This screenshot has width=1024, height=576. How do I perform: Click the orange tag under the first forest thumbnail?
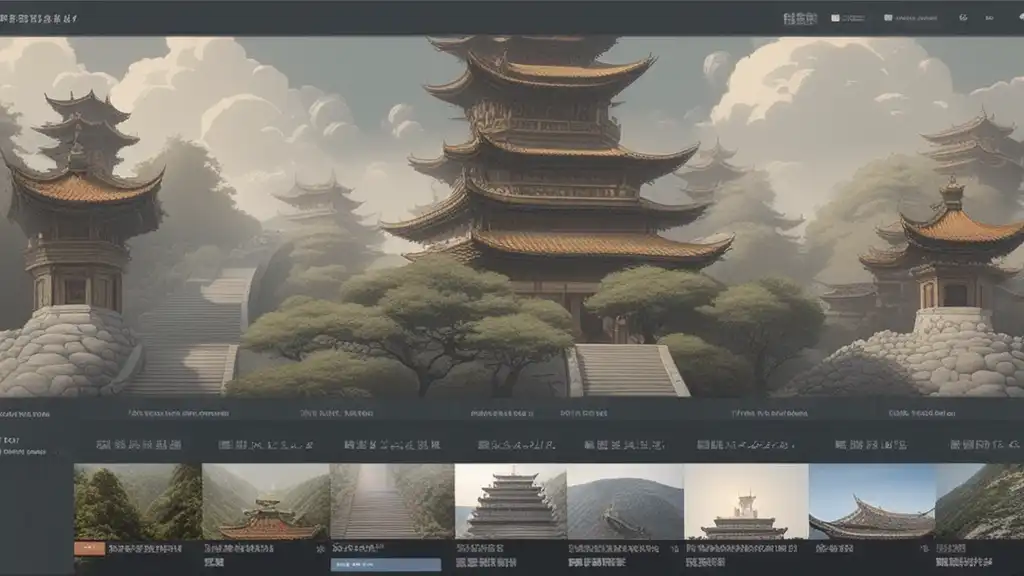pos(89,548)
